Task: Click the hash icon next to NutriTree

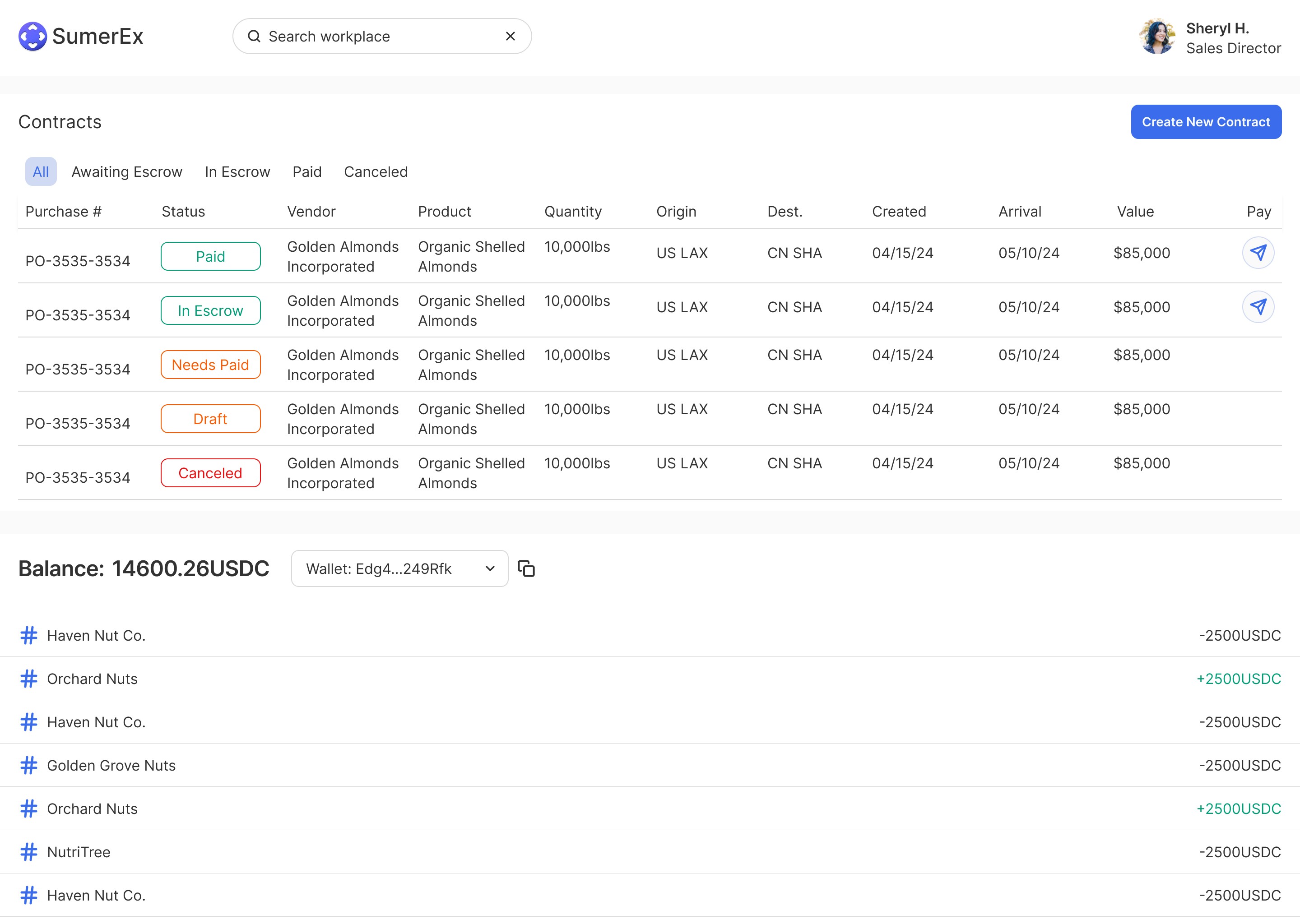Action: pyautogui.click(x=29, y=852)
